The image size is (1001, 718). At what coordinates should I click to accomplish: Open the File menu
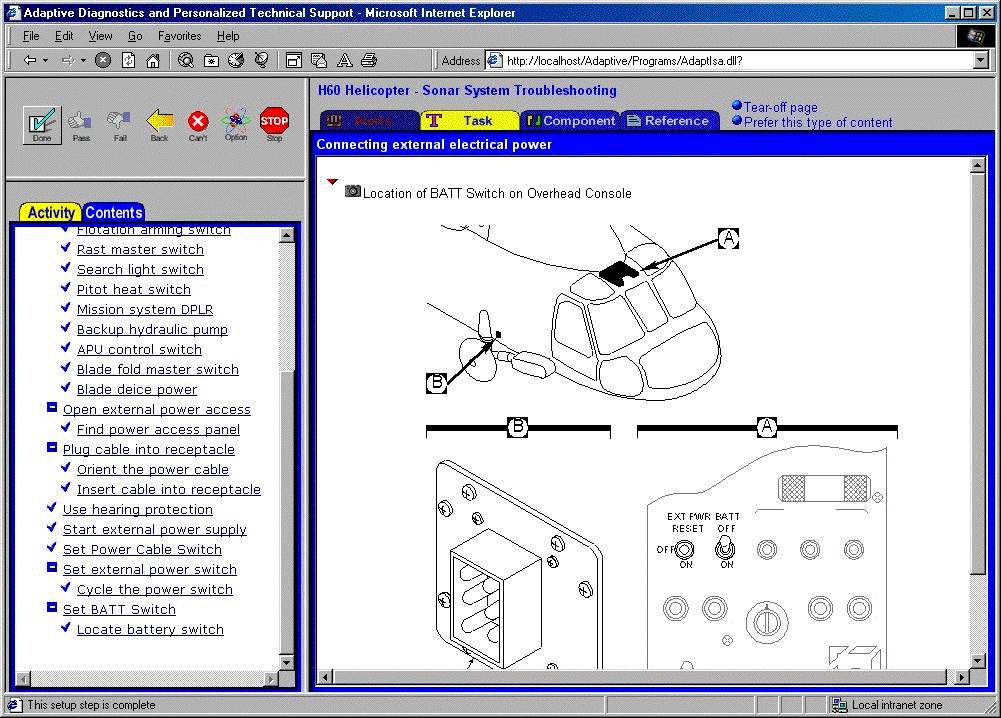coord(31,36)
